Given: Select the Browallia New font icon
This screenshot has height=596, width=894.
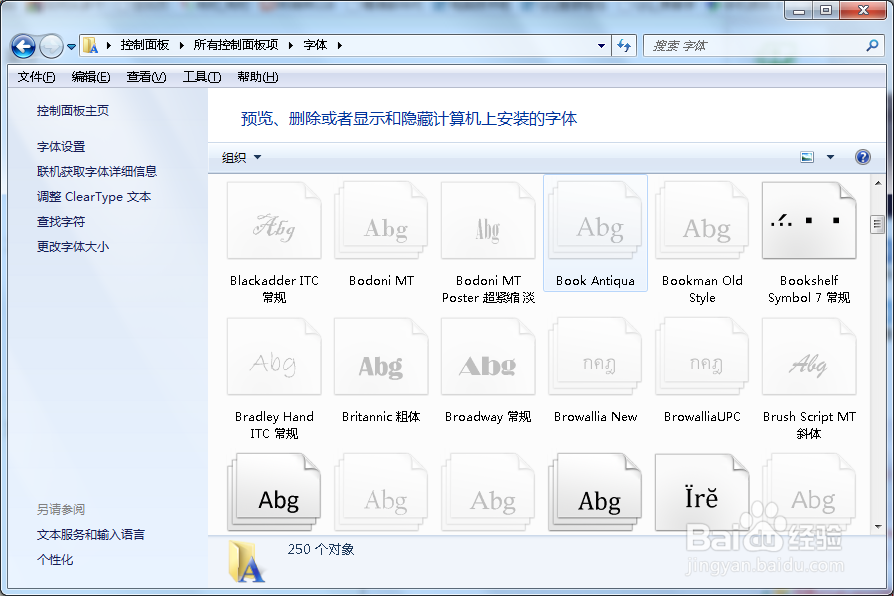Looking at the screenshot, I should pos(595,357).
